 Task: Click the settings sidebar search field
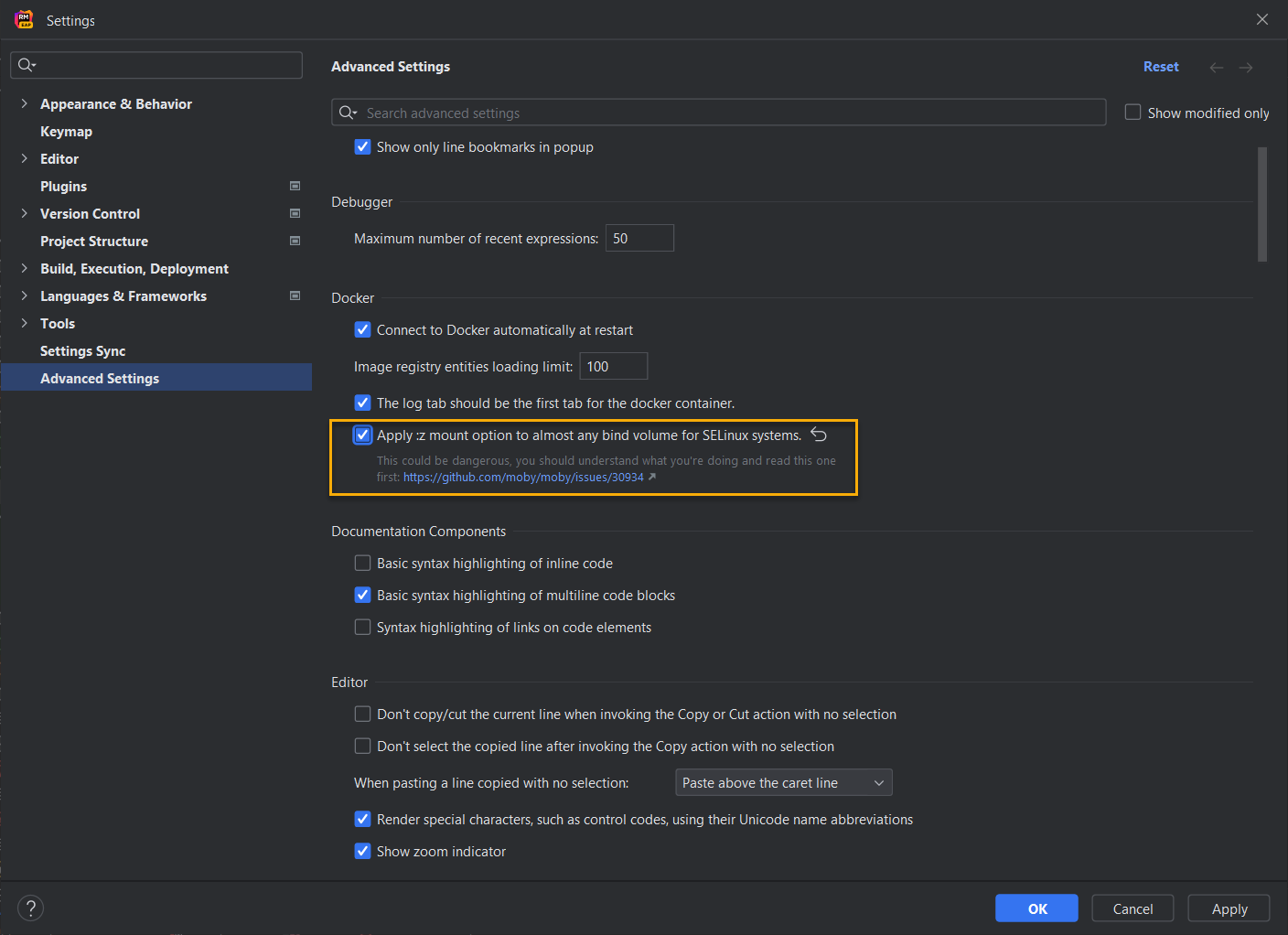156,65
